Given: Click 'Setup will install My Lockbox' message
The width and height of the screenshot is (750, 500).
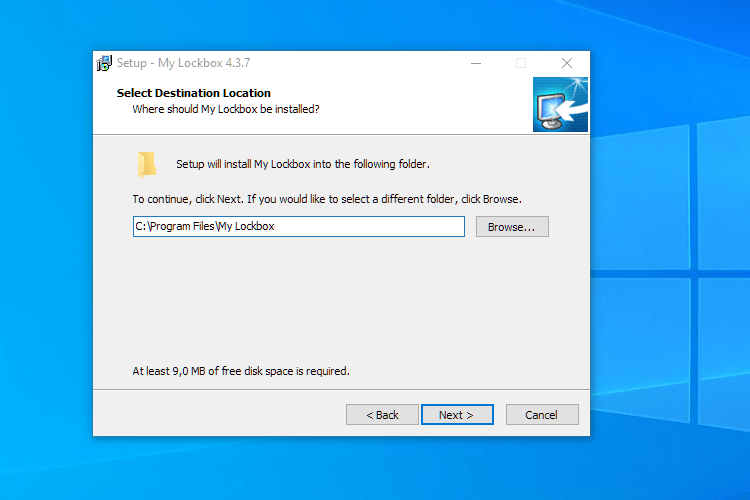Looking at the screenshot, I should (303, 164).
